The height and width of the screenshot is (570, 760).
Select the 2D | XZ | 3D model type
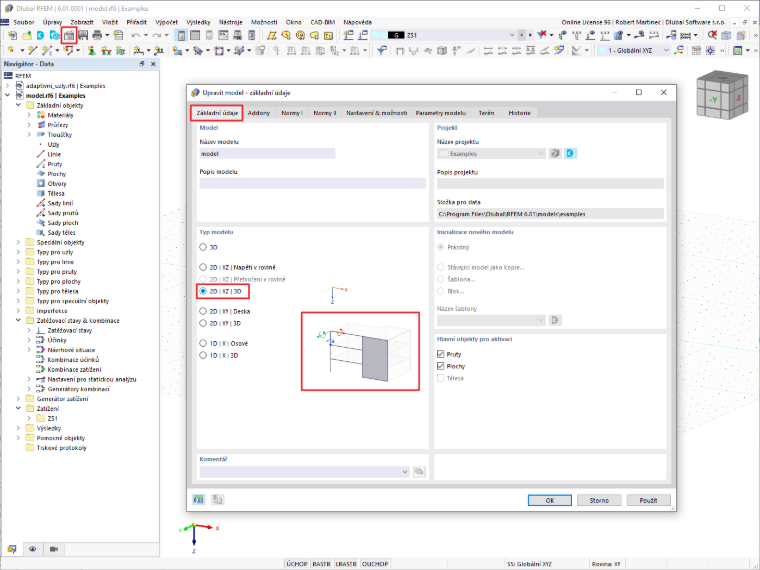pyautogui.click(x=203, y=291)
